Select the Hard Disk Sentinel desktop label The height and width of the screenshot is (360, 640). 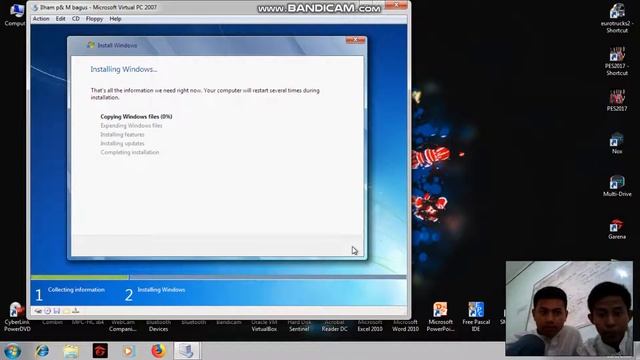coord(299,325)
